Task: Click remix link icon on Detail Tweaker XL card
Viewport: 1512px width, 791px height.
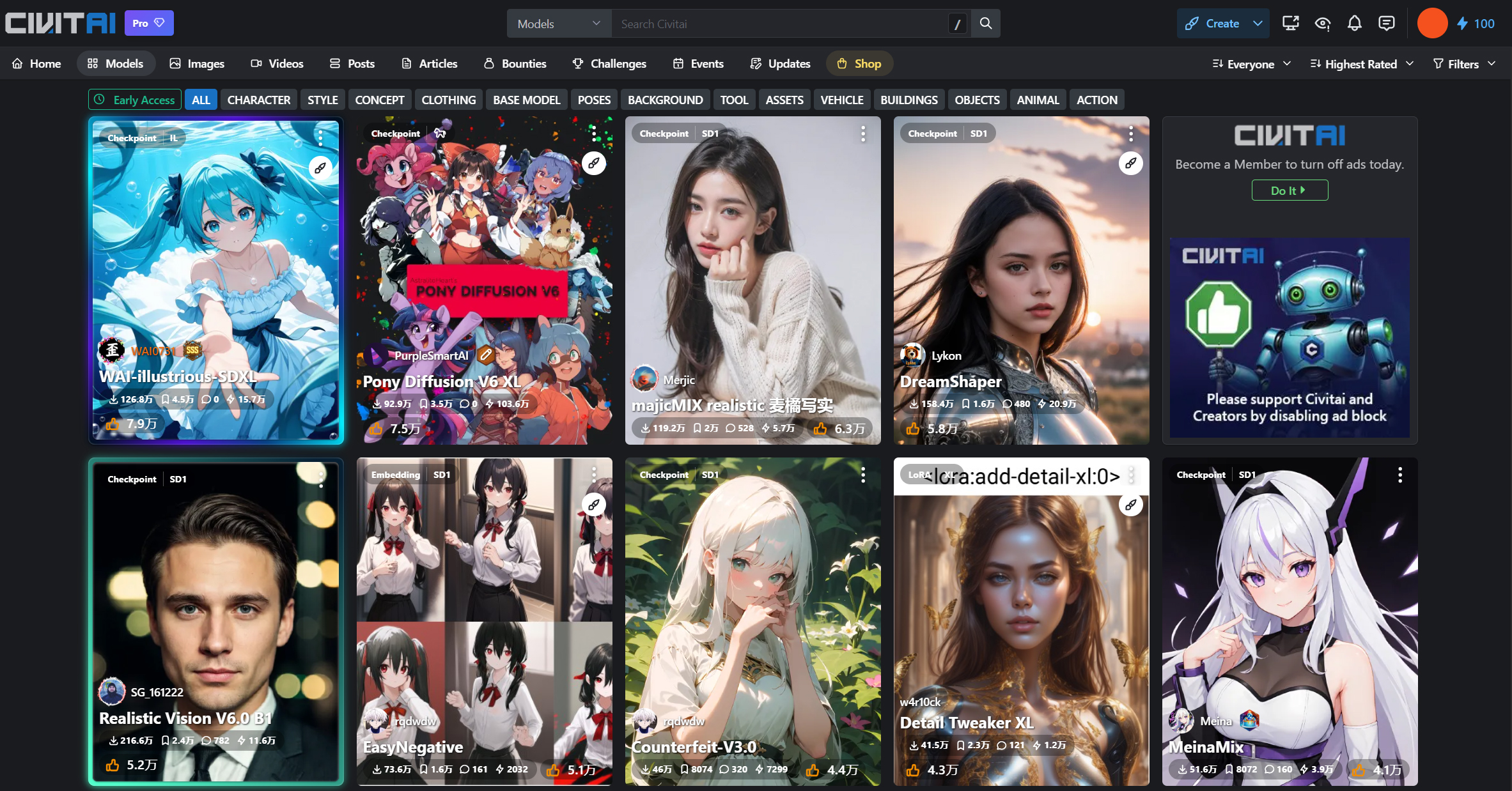Action: 1131,504
